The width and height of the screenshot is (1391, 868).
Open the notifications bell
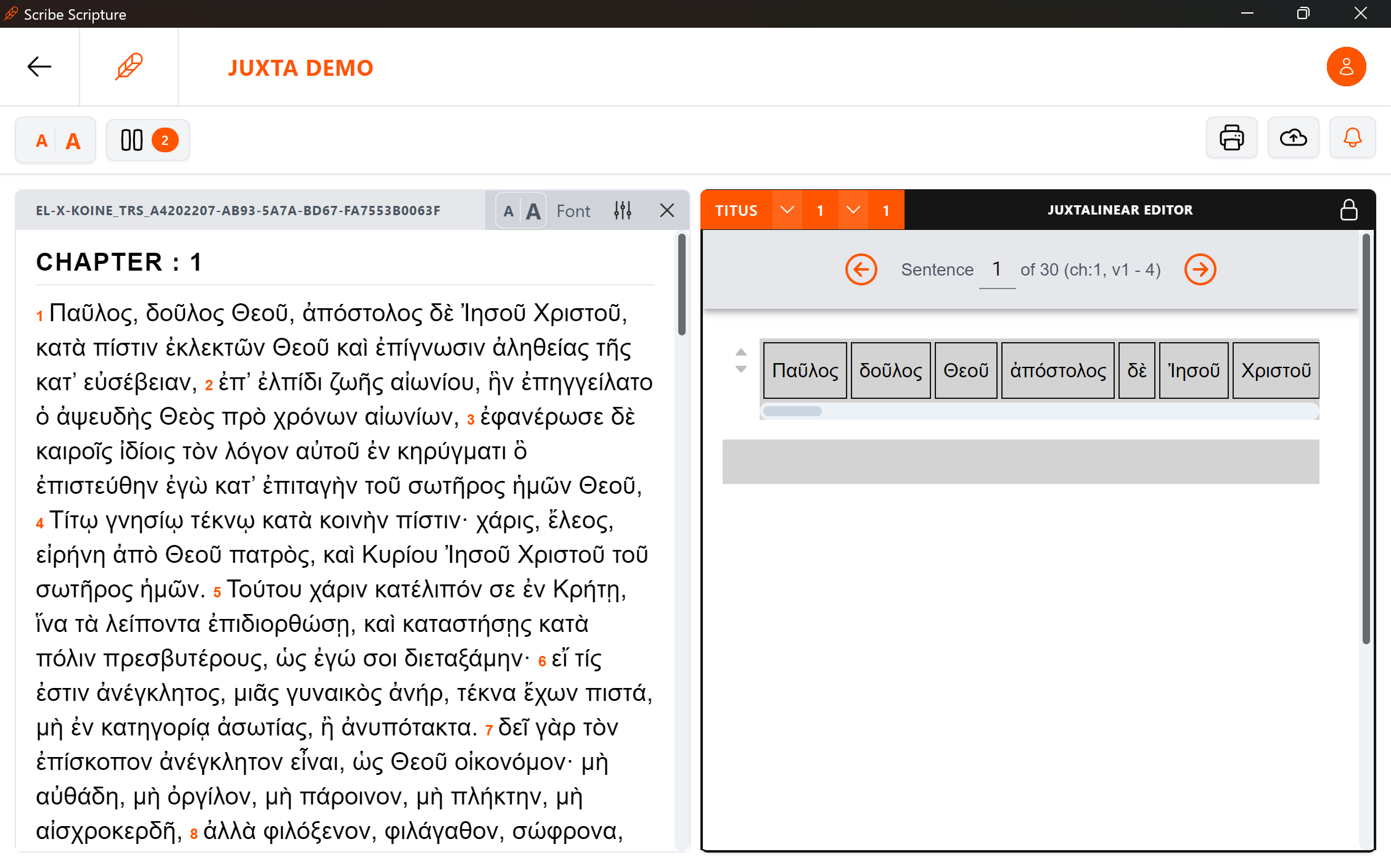point(1352,138)
